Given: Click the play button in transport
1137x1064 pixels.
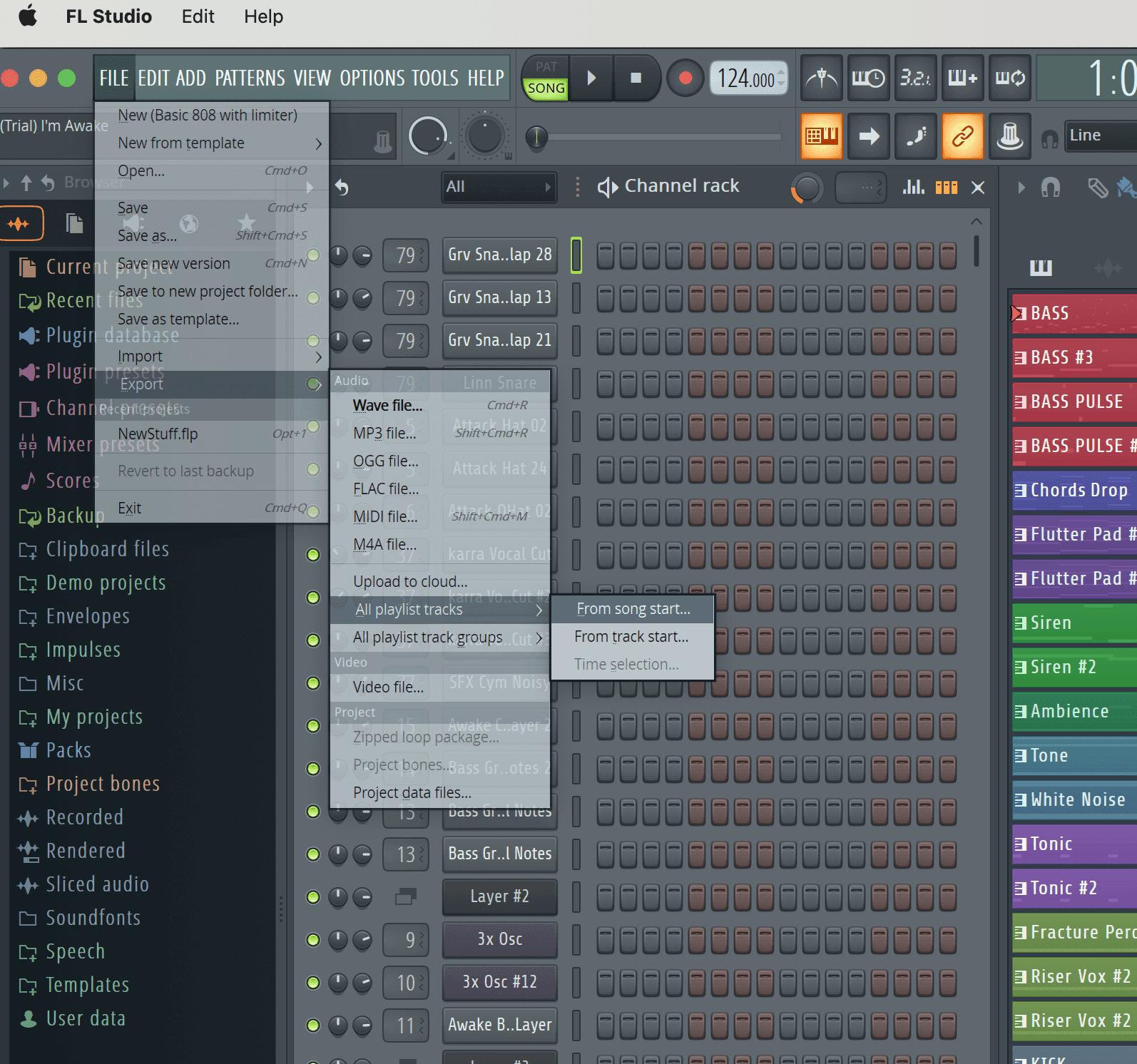Looking at the screenshot, I should [x=591, y=78].
